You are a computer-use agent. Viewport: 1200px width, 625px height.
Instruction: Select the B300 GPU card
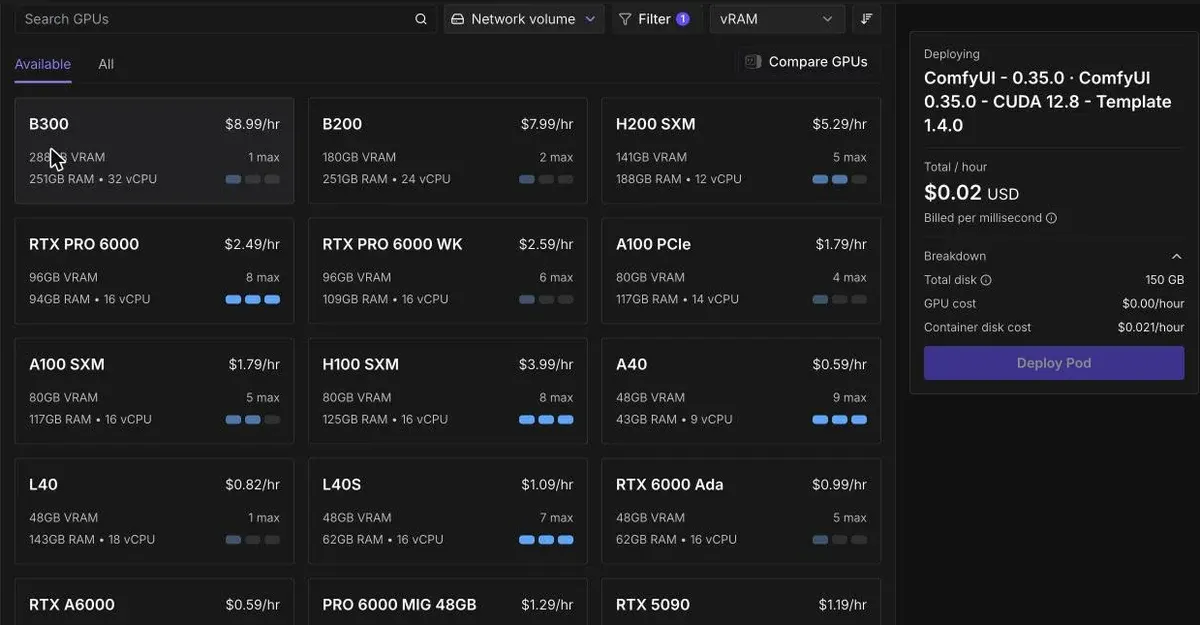coord(154,151)
